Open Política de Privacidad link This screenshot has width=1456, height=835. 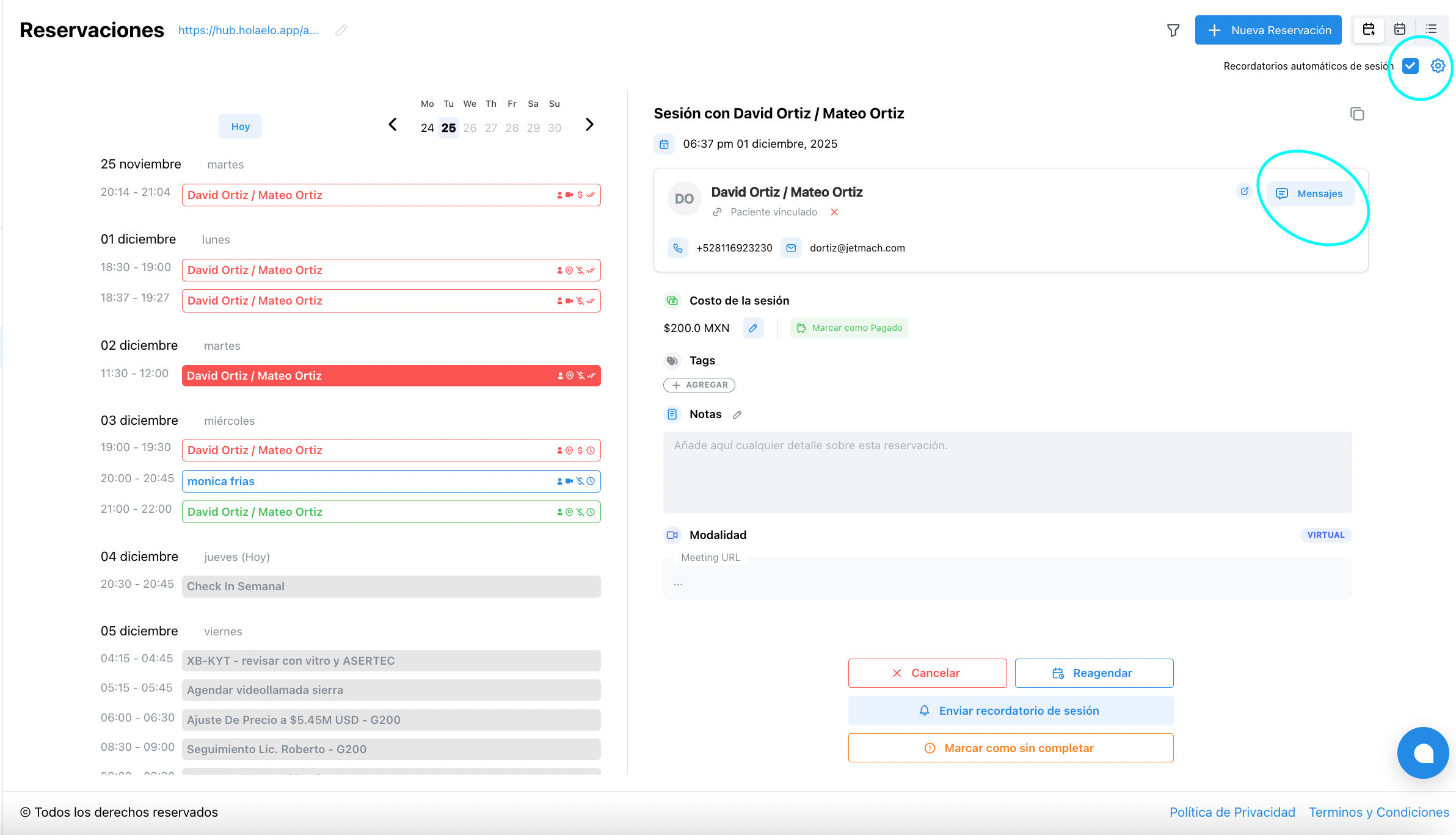click(x=1232, y=812)
